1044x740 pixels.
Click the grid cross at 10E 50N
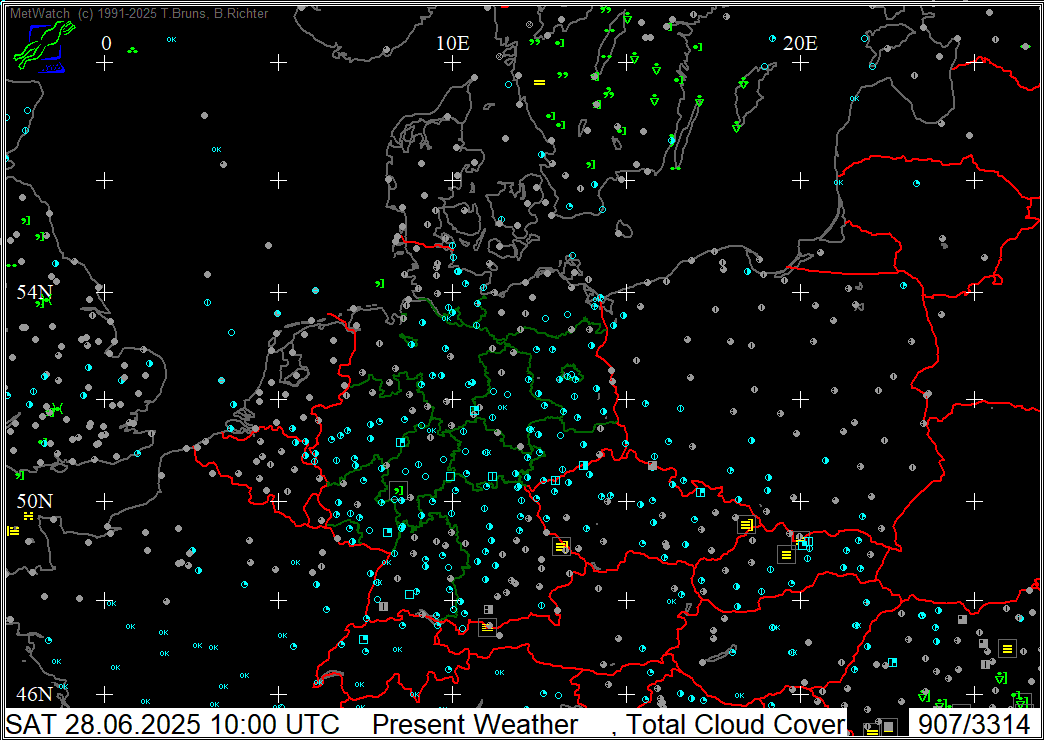tap(453, 501)
